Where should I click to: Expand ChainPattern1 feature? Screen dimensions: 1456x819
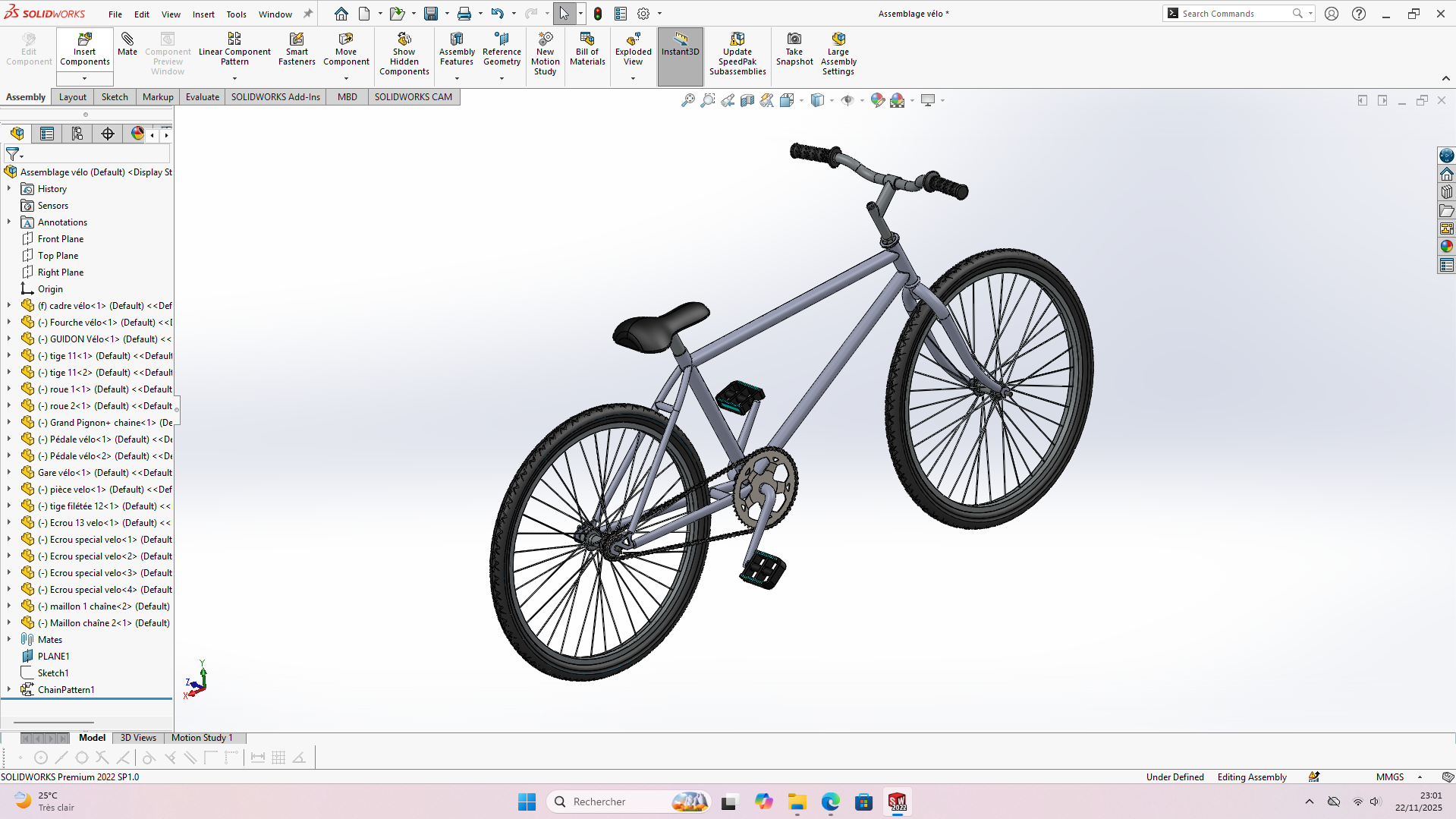click(9, 689)
